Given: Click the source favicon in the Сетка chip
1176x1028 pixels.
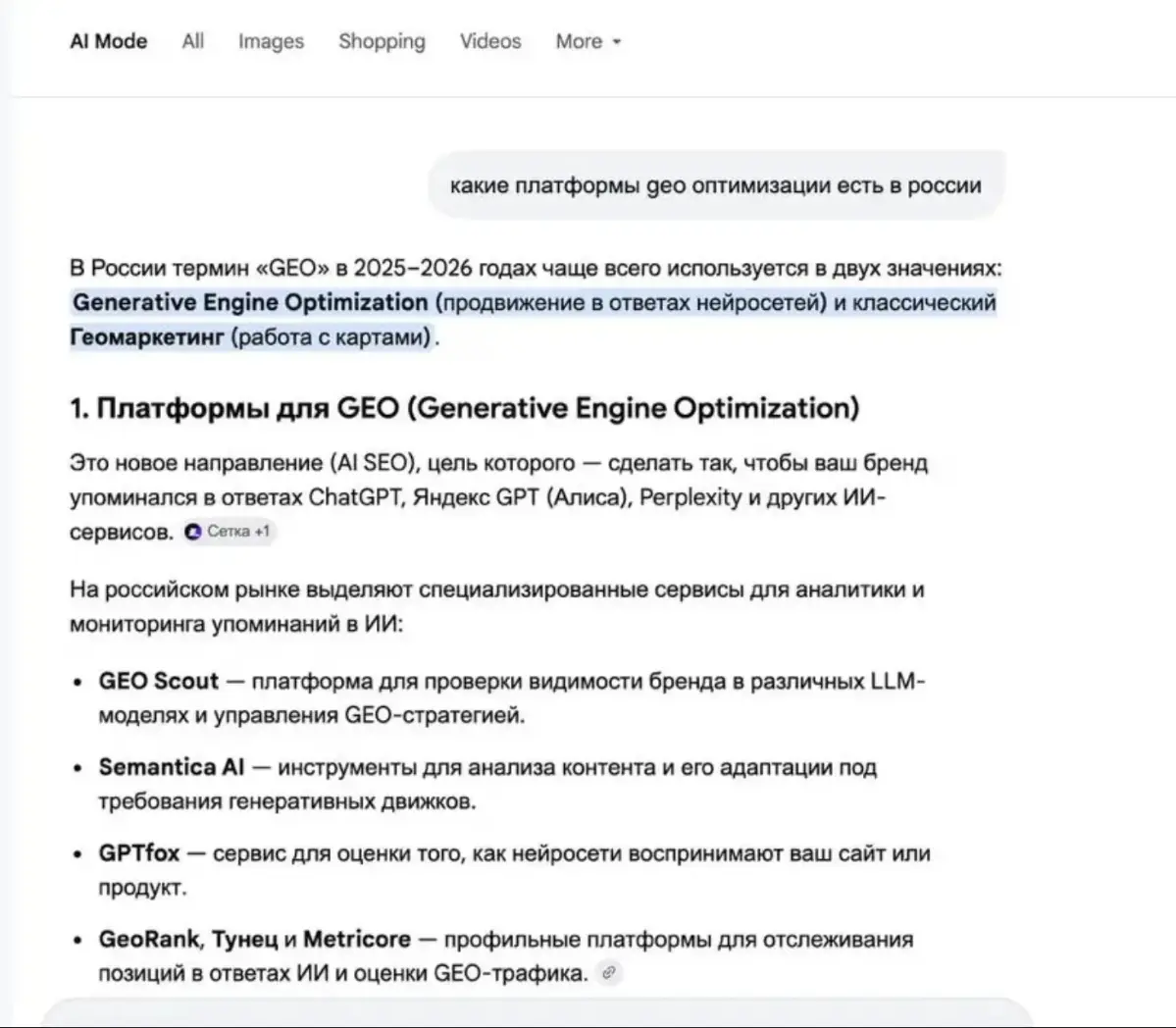Looking at the screenshot, I should click(x=193, y=532).
